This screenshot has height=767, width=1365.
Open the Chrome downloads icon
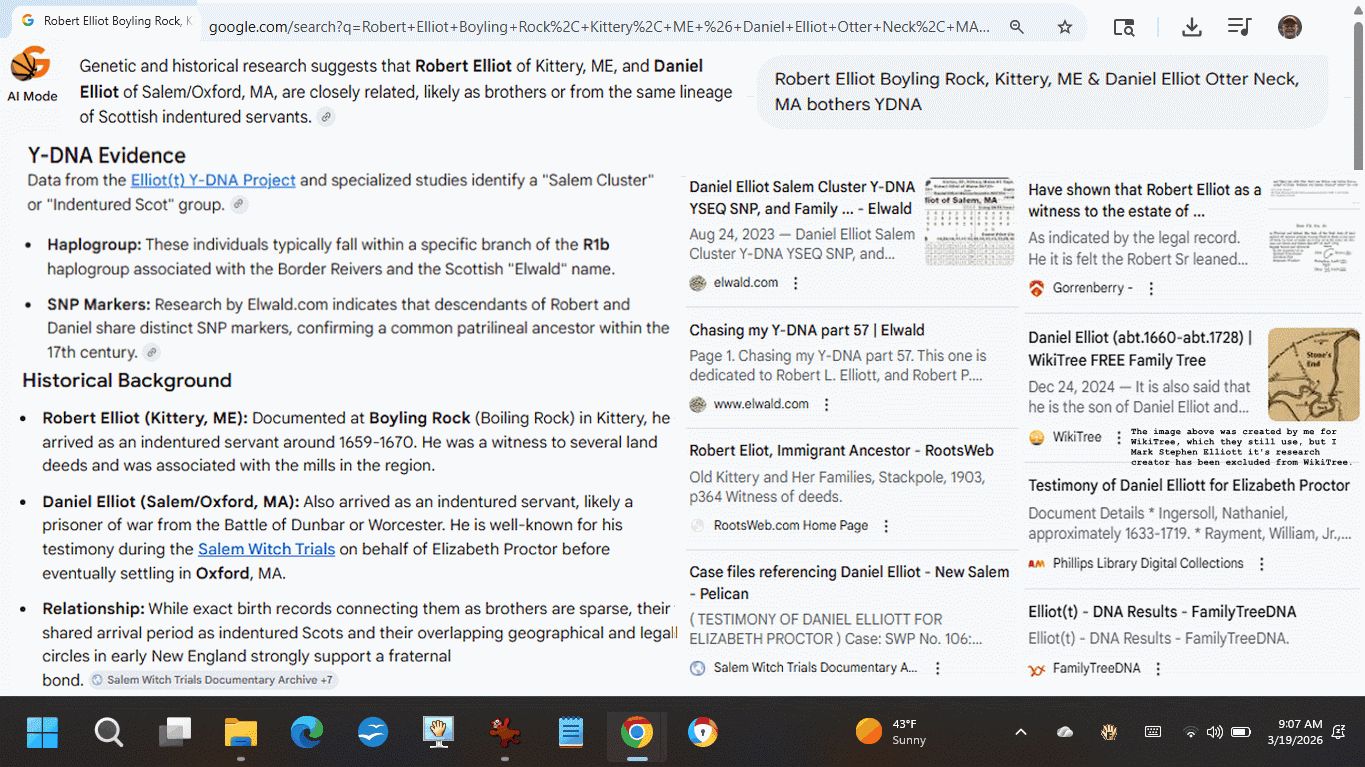(1191, 27)
